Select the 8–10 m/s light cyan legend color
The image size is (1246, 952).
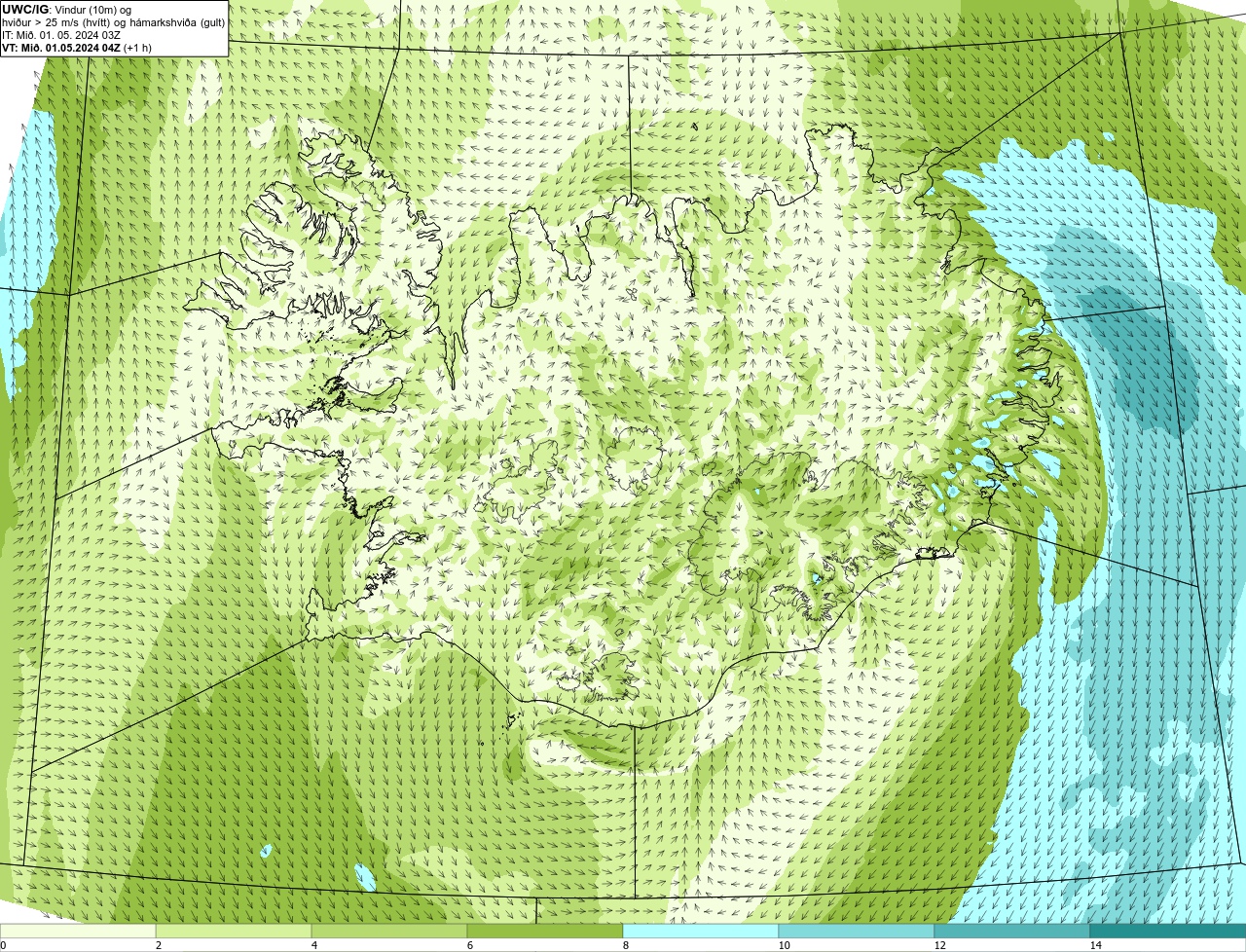[x=701, y=931]
